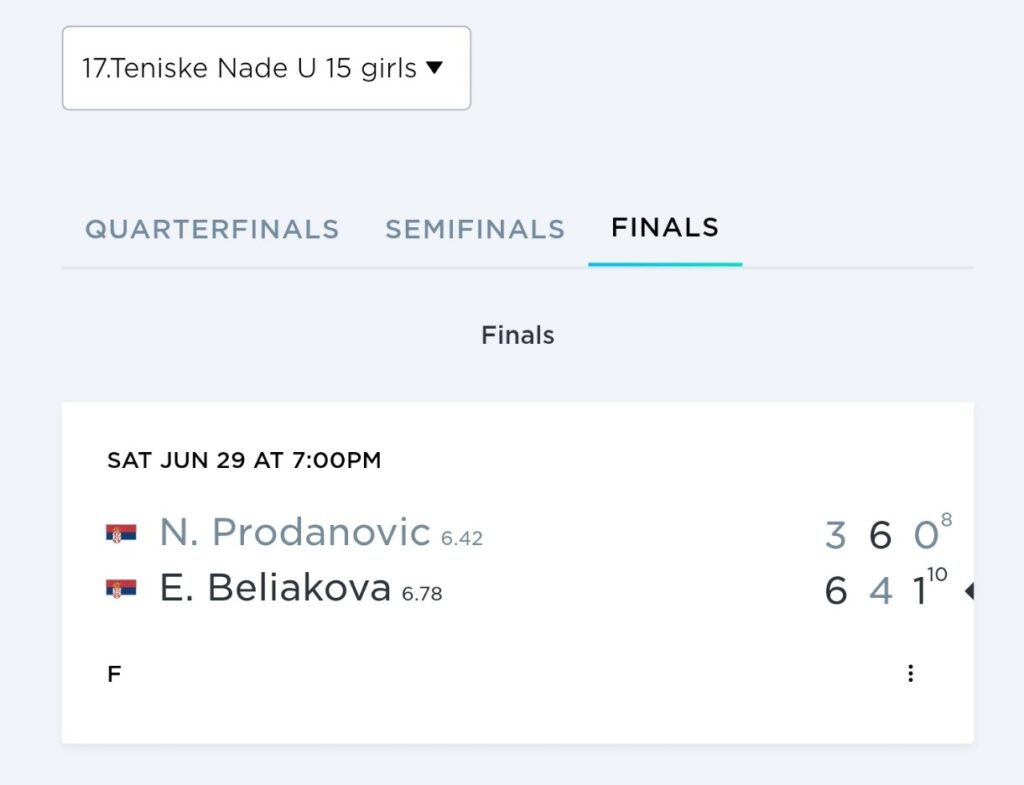Select the Finals tab
The height and width of the screenshot is (785, 1024).
[x=665, y=228]
